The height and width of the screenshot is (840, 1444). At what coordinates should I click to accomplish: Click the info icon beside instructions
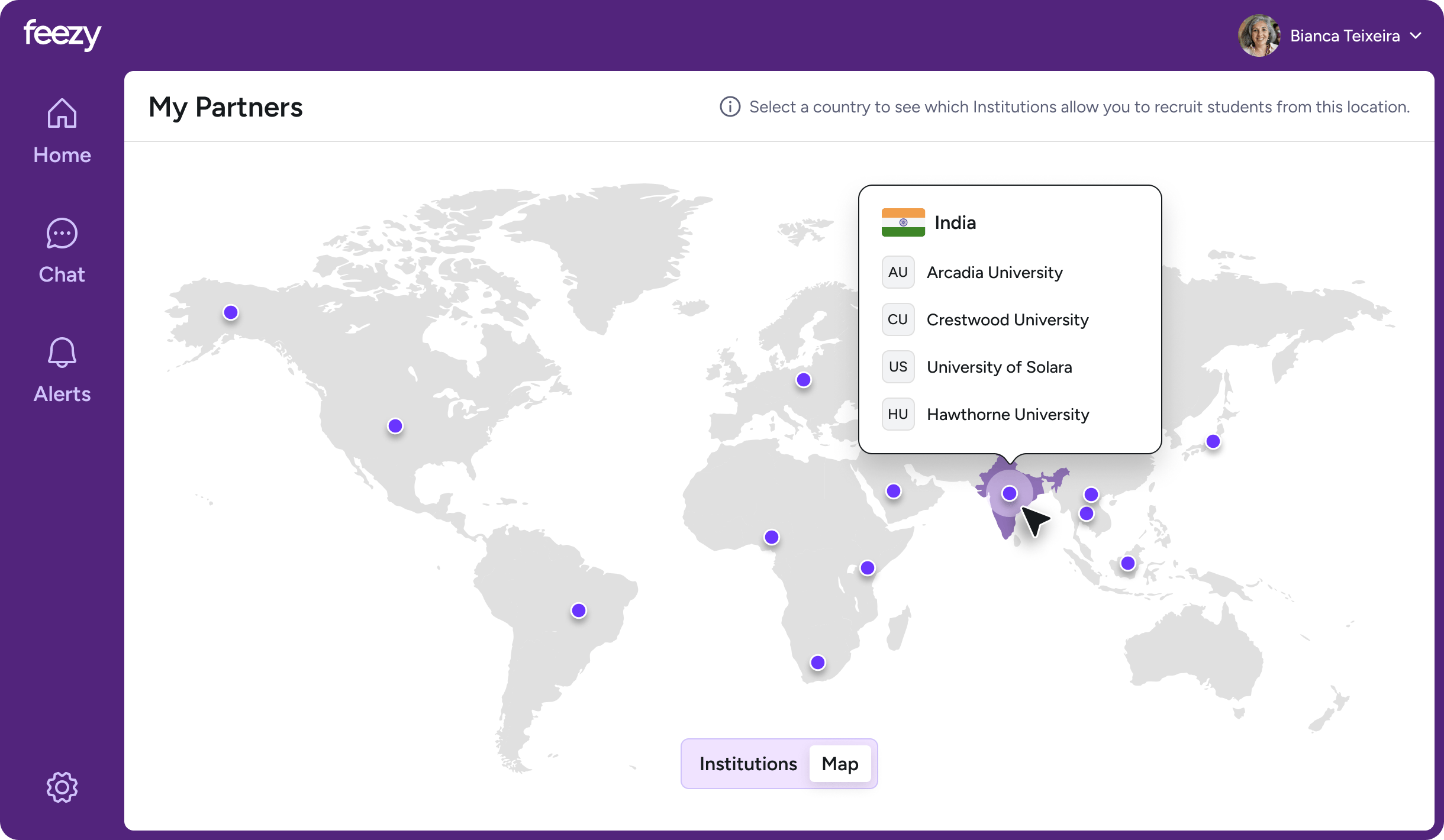[730, 107]
